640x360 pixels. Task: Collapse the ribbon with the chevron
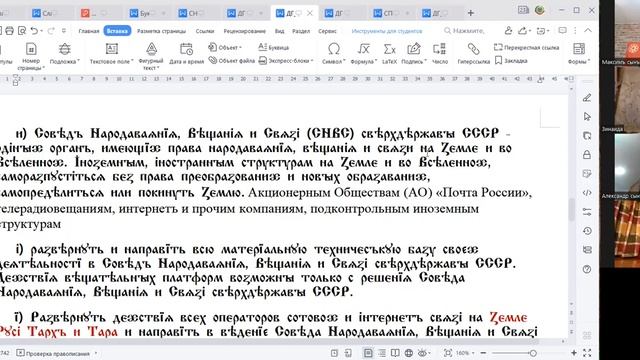588,31
